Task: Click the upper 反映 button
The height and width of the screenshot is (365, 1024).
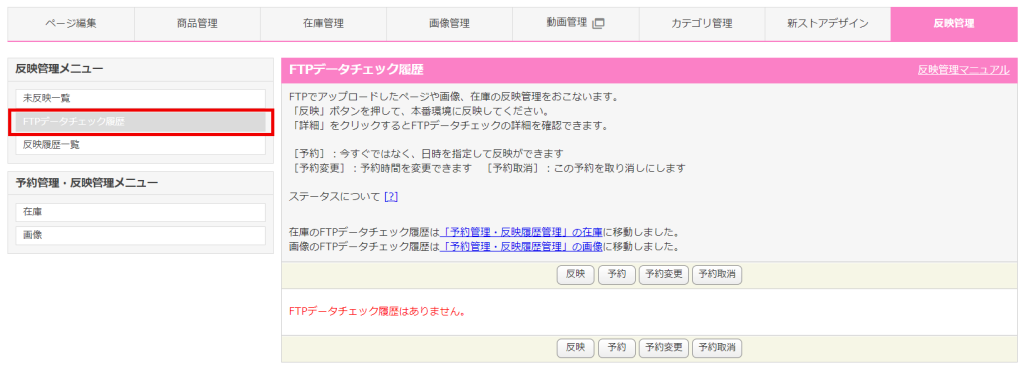Action: pyautogui.click(x=575, y=275)
